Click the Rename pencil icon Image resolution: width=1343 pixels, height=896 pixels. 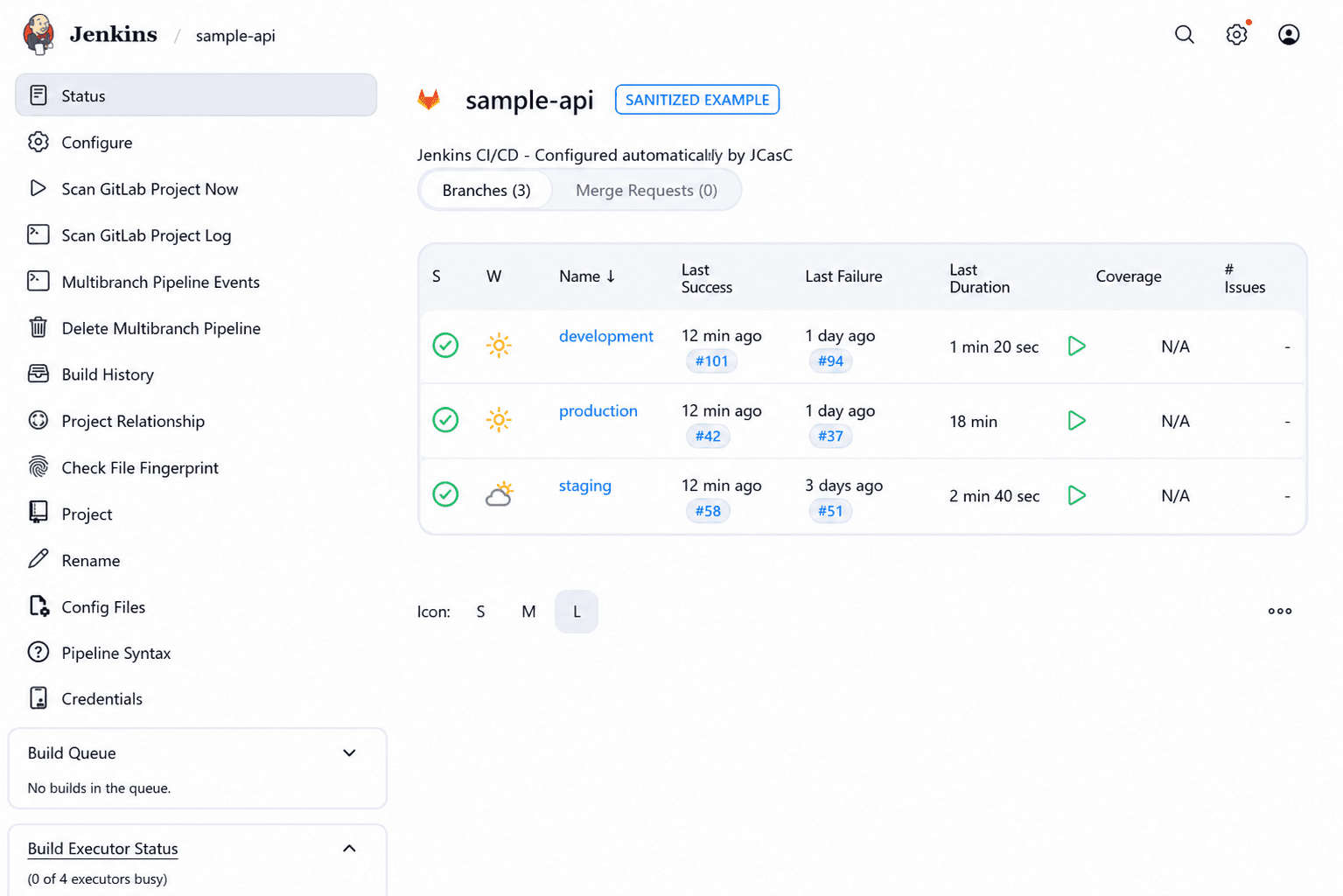click(38, 559)
